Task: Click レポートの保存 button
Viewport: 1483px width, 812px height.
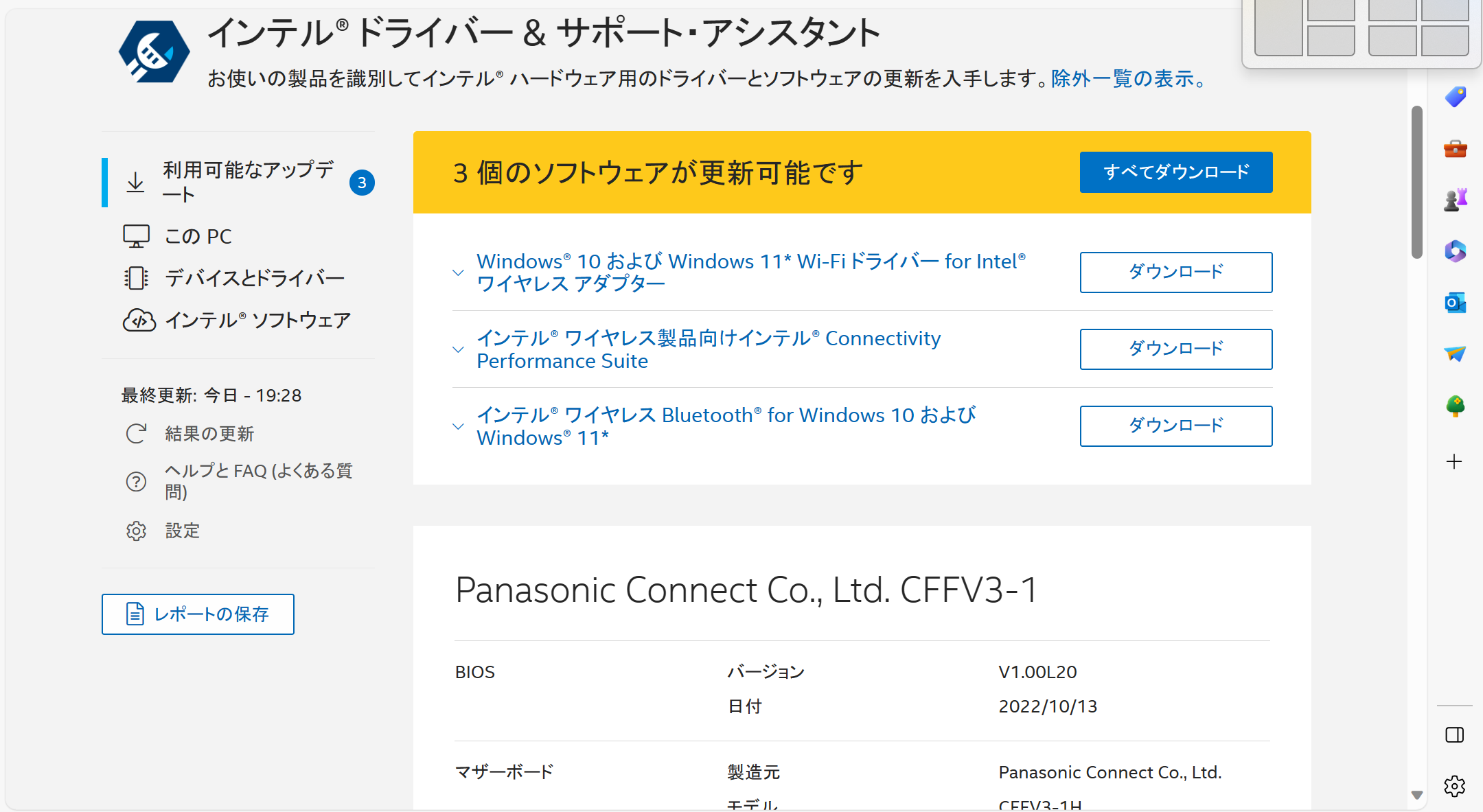Action: tap(198, 614)
